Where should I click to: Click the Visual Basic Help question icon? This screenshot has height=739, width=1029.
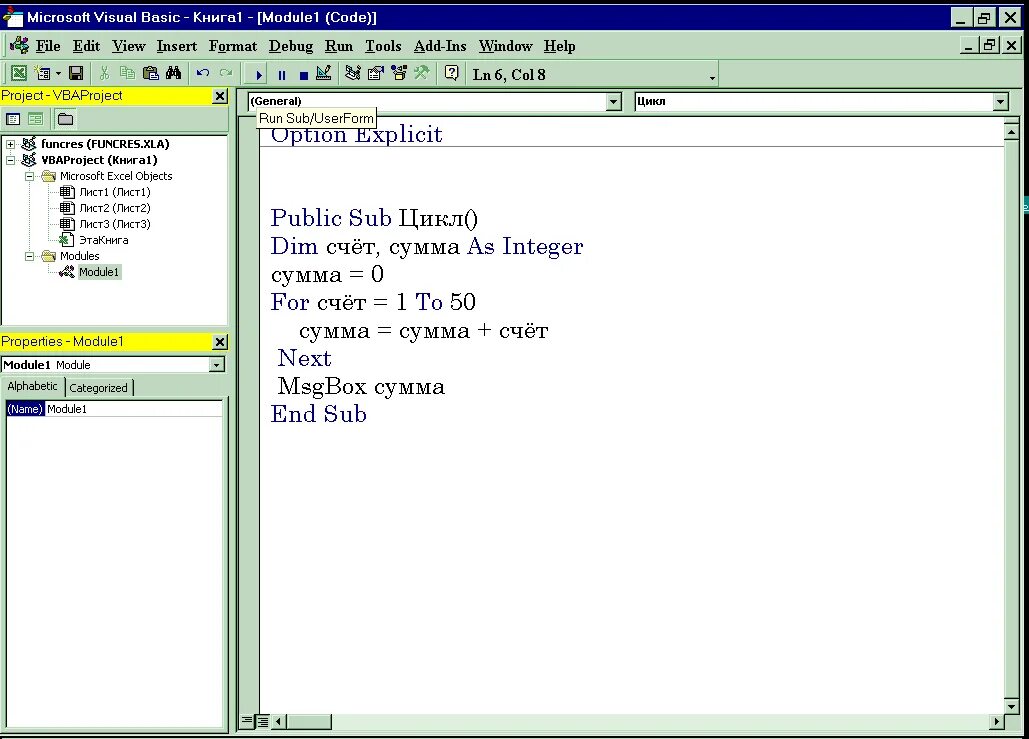[x=452, y=74]
